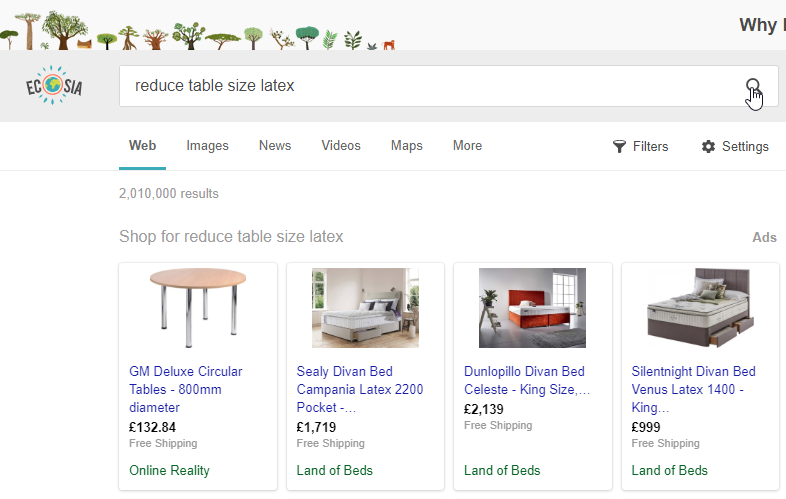This screenshot has width=786, height=499.
Task: Open Dunlopillo Divan Bed Celeste link
Action: 527,380
